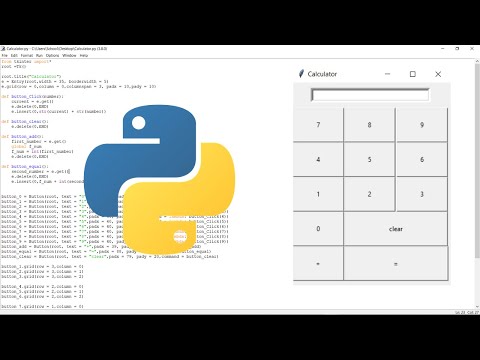Click the scrollbar up arrow in editor

pyautogui.click(x=477, y=61)
